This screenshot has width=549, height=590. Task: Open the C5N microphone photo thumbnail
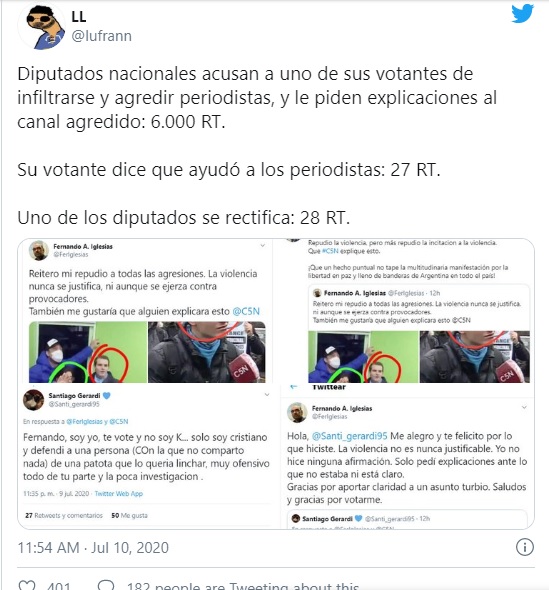coord(207,352)
